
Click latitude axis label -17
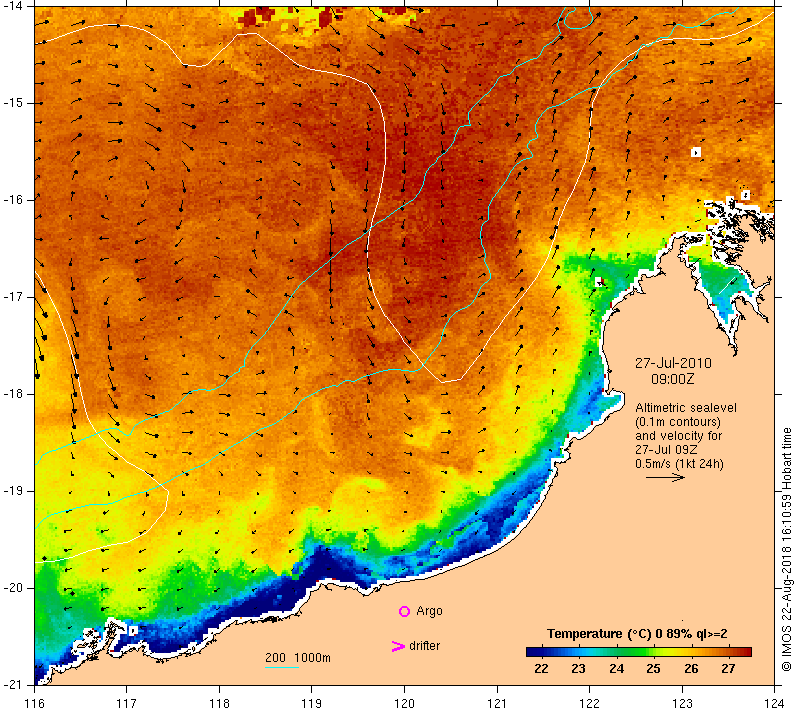pos(12,297)
